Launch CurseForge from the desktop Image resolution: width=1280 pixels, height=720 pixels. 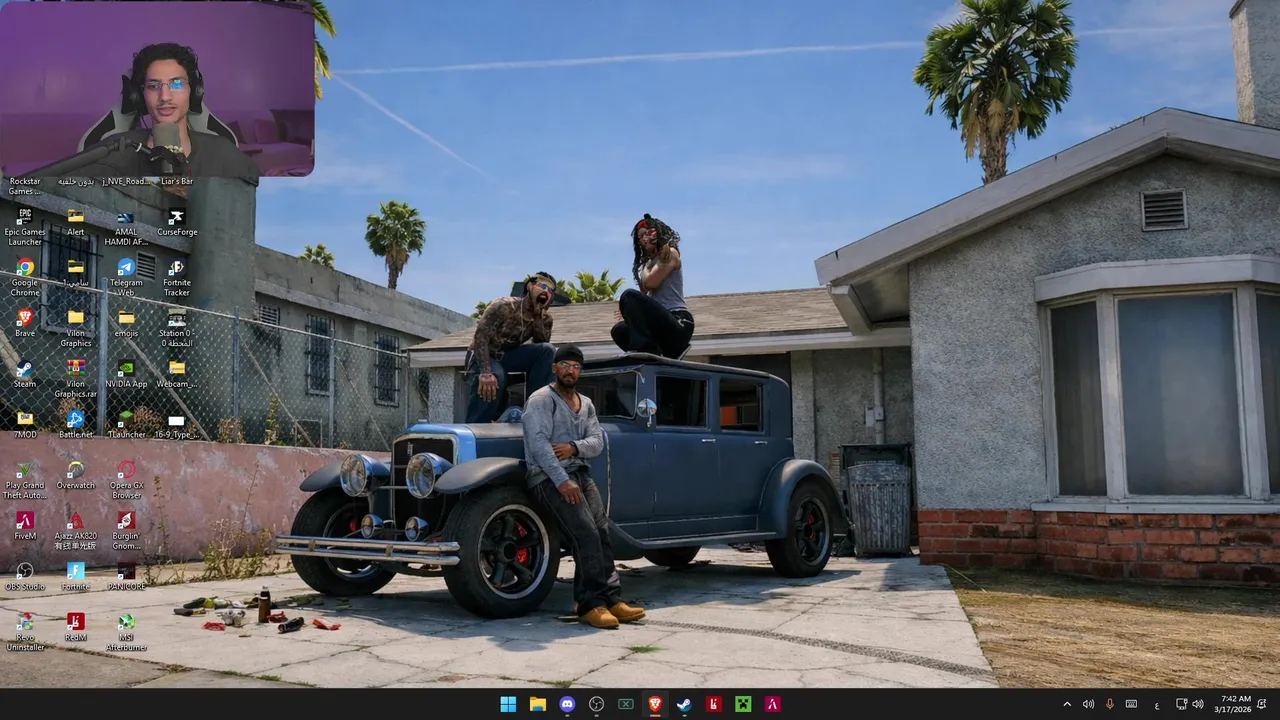[177, 222]
